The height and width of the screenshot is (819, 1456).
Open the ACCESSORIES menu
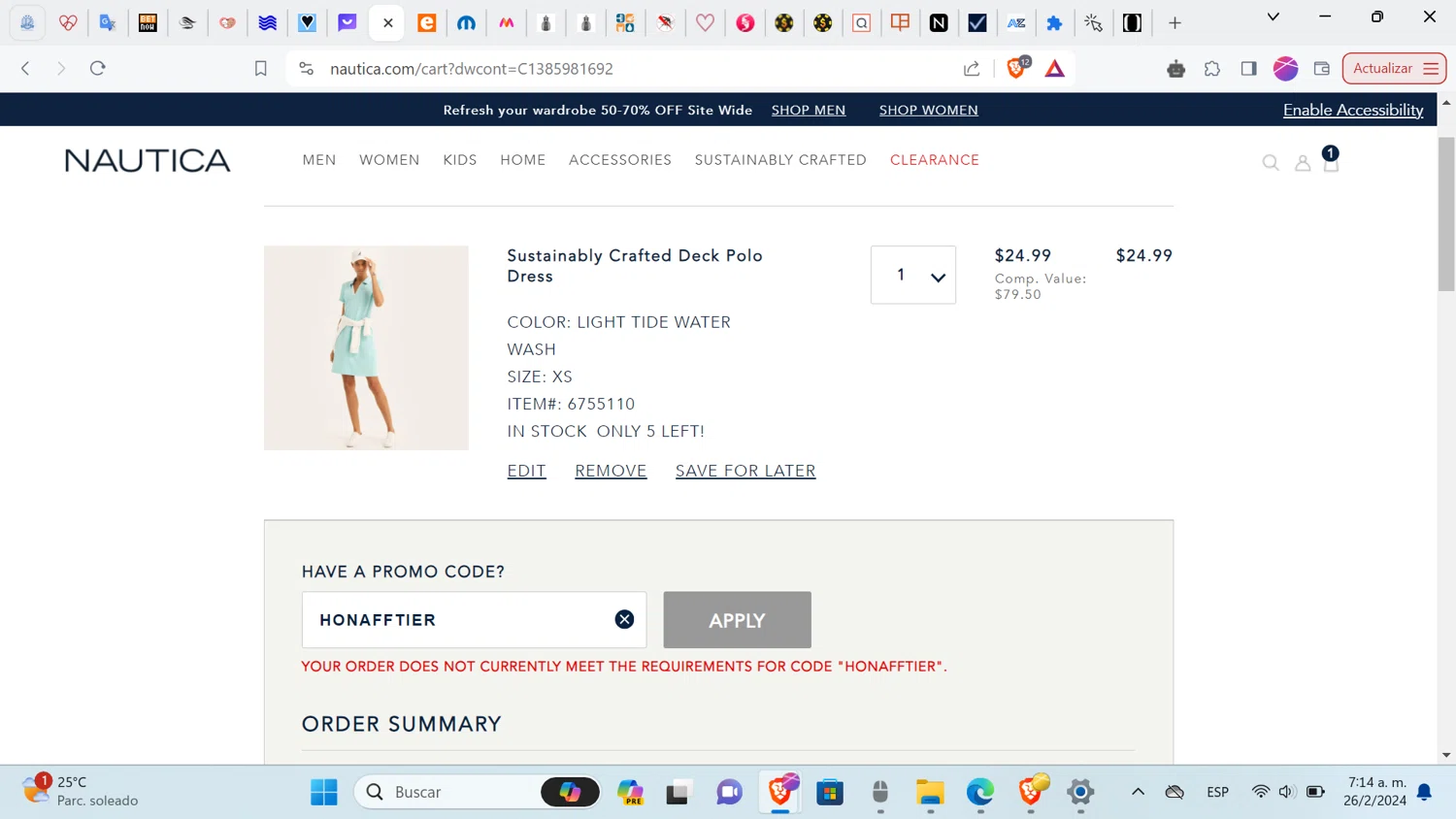(620, 160)
